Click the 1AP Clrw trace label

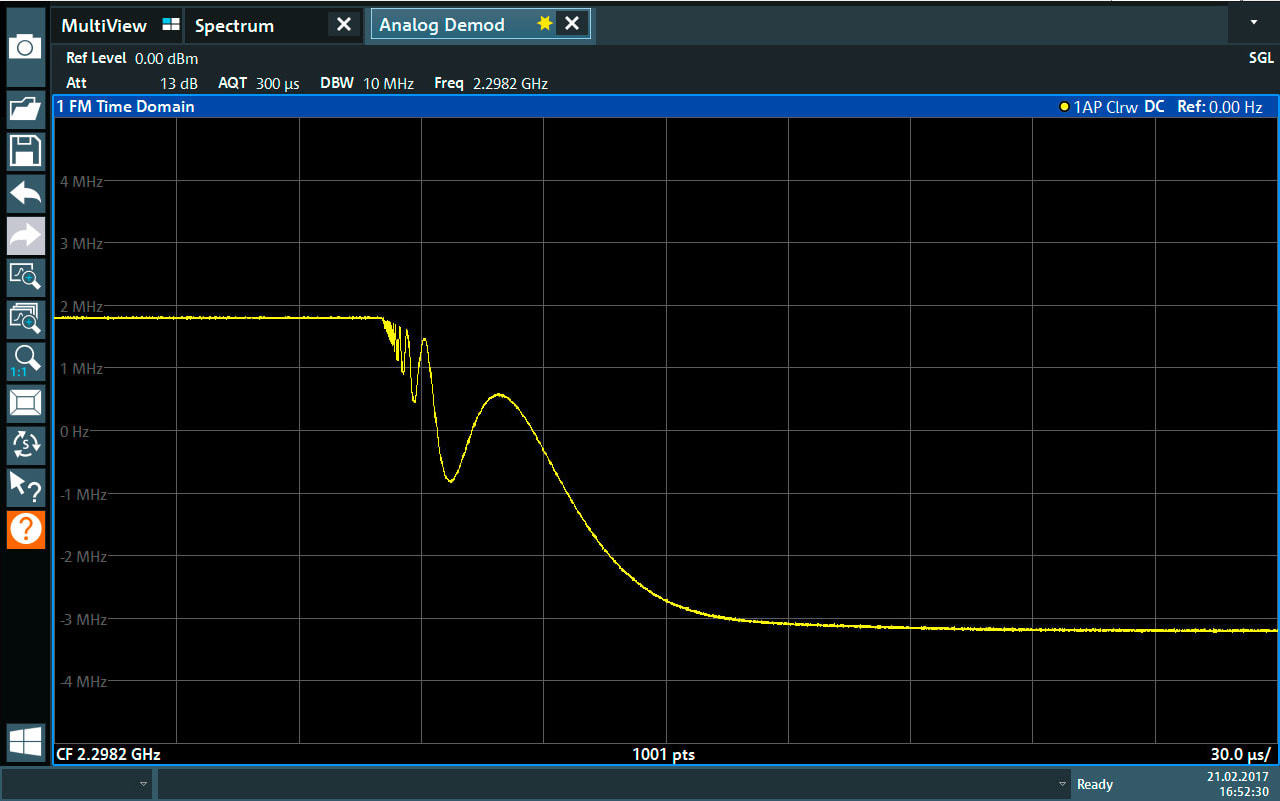1105,107
